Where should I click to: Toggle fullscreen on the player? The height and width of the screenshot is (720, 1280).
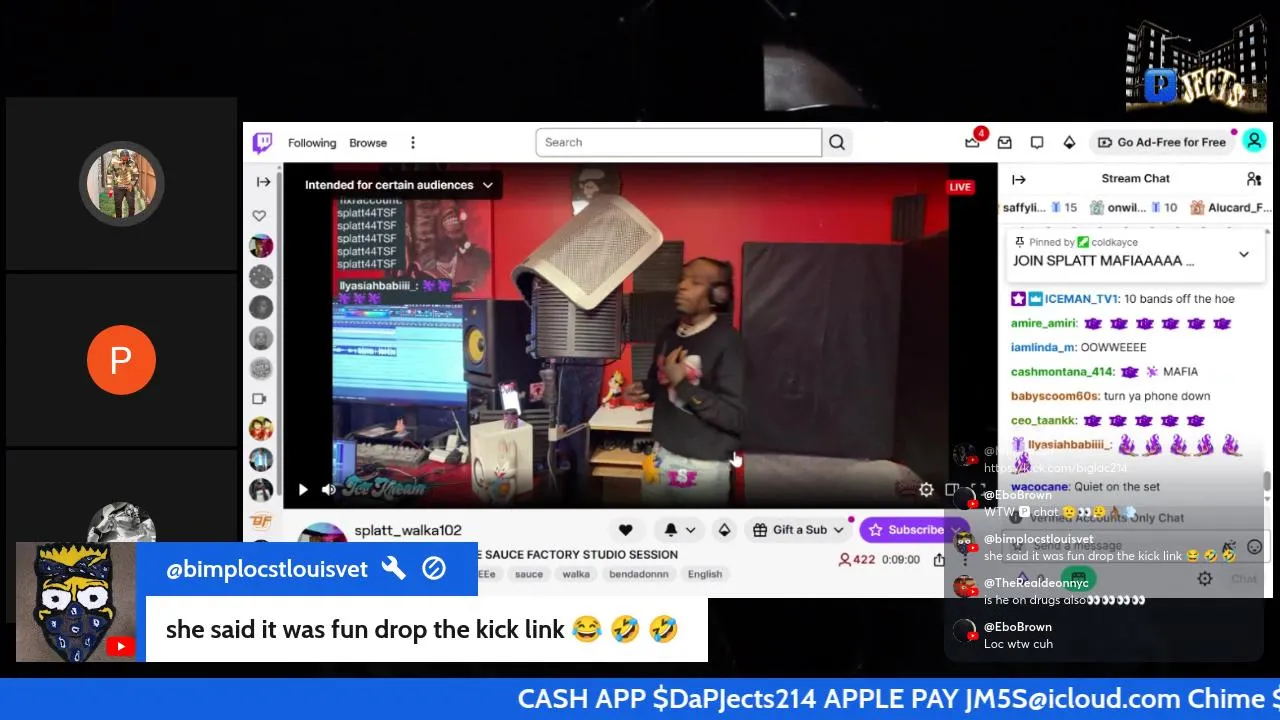[978, 490]
